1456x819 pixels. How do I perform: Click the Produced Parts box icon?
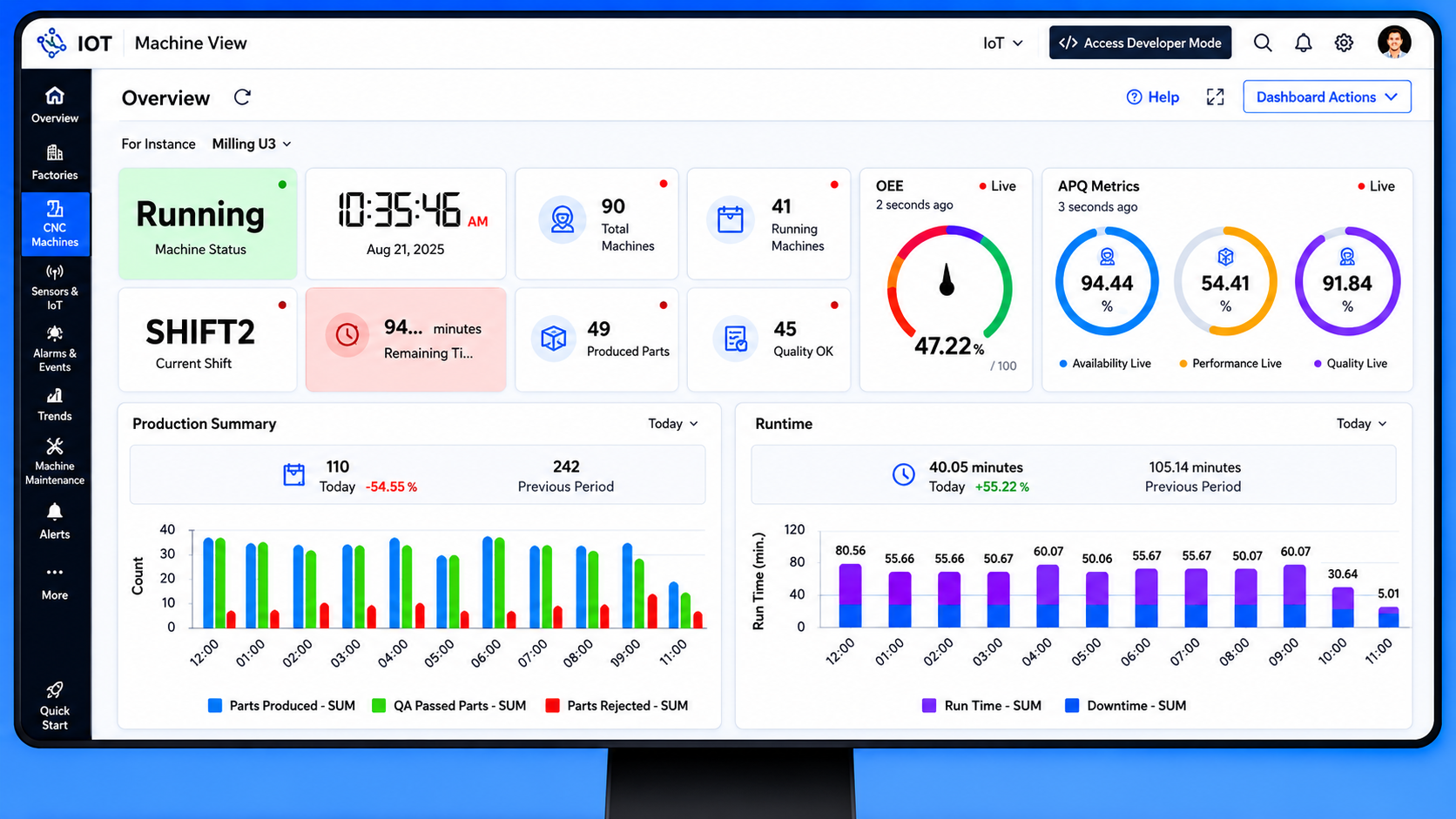pos(554,338)
